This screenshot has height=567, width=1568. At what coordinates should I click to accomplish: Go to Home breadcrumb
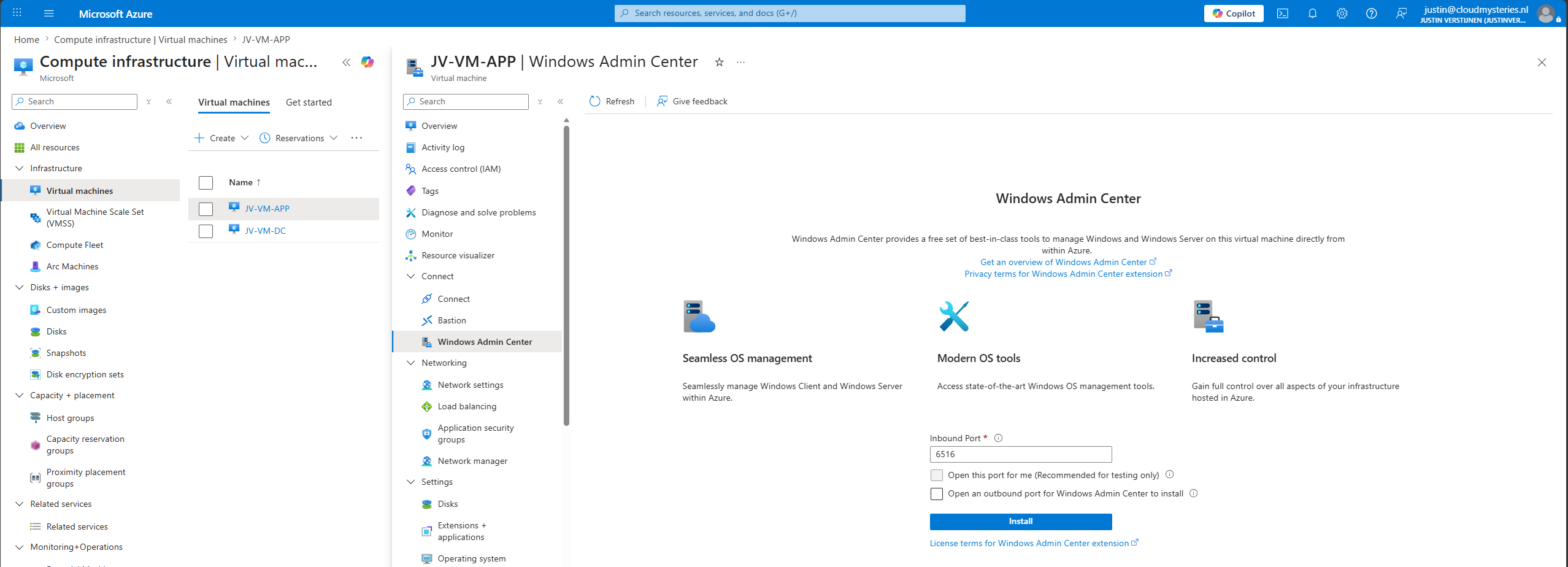tap(26, 40)
